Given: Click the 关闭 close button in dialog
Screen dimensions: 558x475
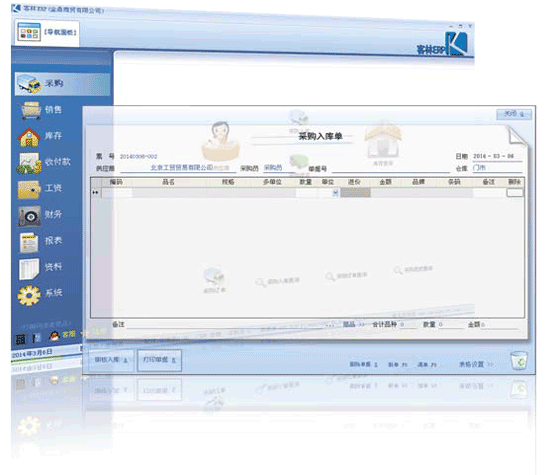Looking at the screenshot, I should (514, 114).
